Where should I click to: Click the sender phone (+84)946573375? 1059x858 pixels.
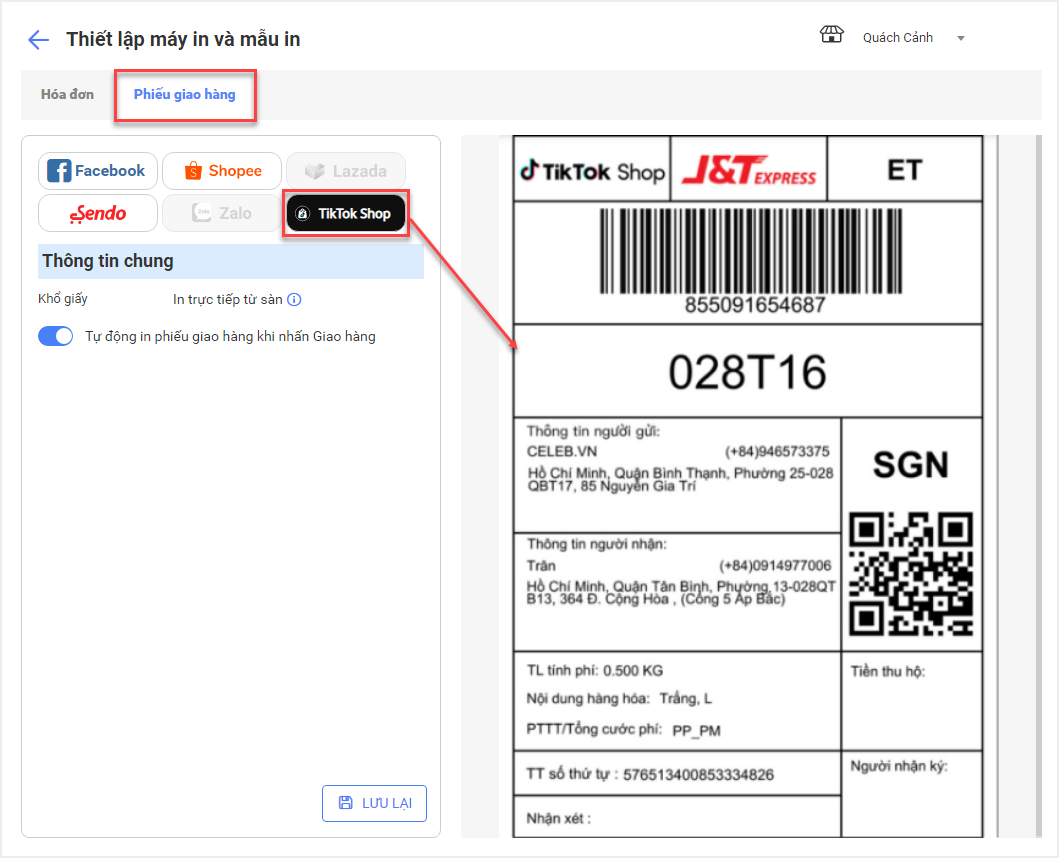click(777, 451)
